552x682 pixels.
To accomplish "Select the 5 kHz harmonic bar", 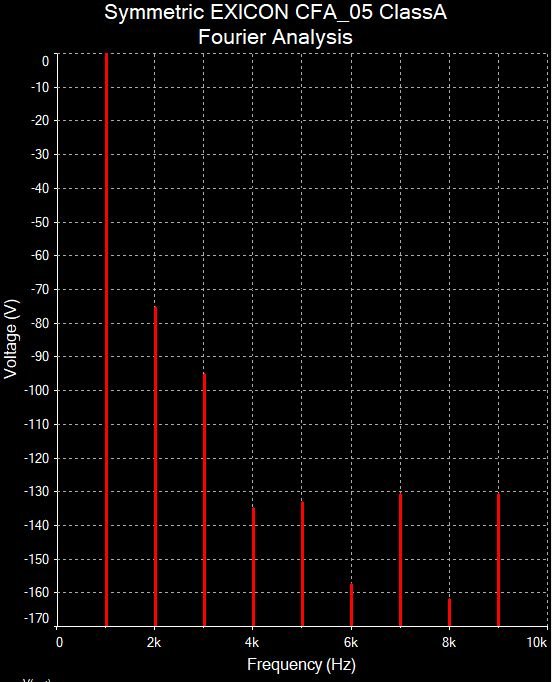I will pyautogui.click(x=302, y=564).
